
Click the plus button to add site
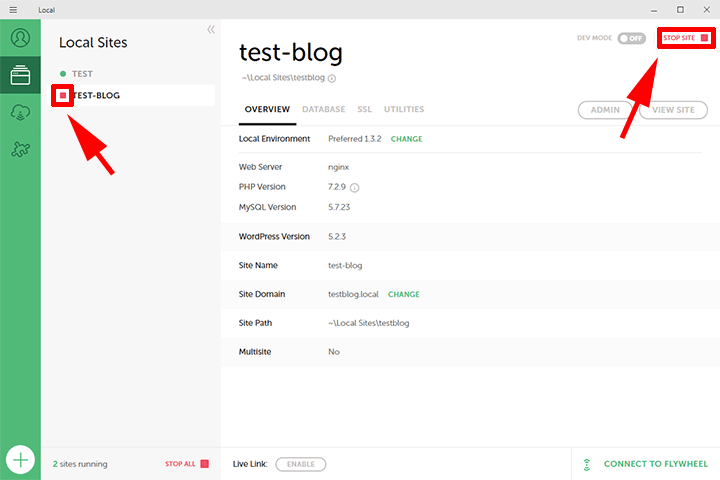pos(20,460)
